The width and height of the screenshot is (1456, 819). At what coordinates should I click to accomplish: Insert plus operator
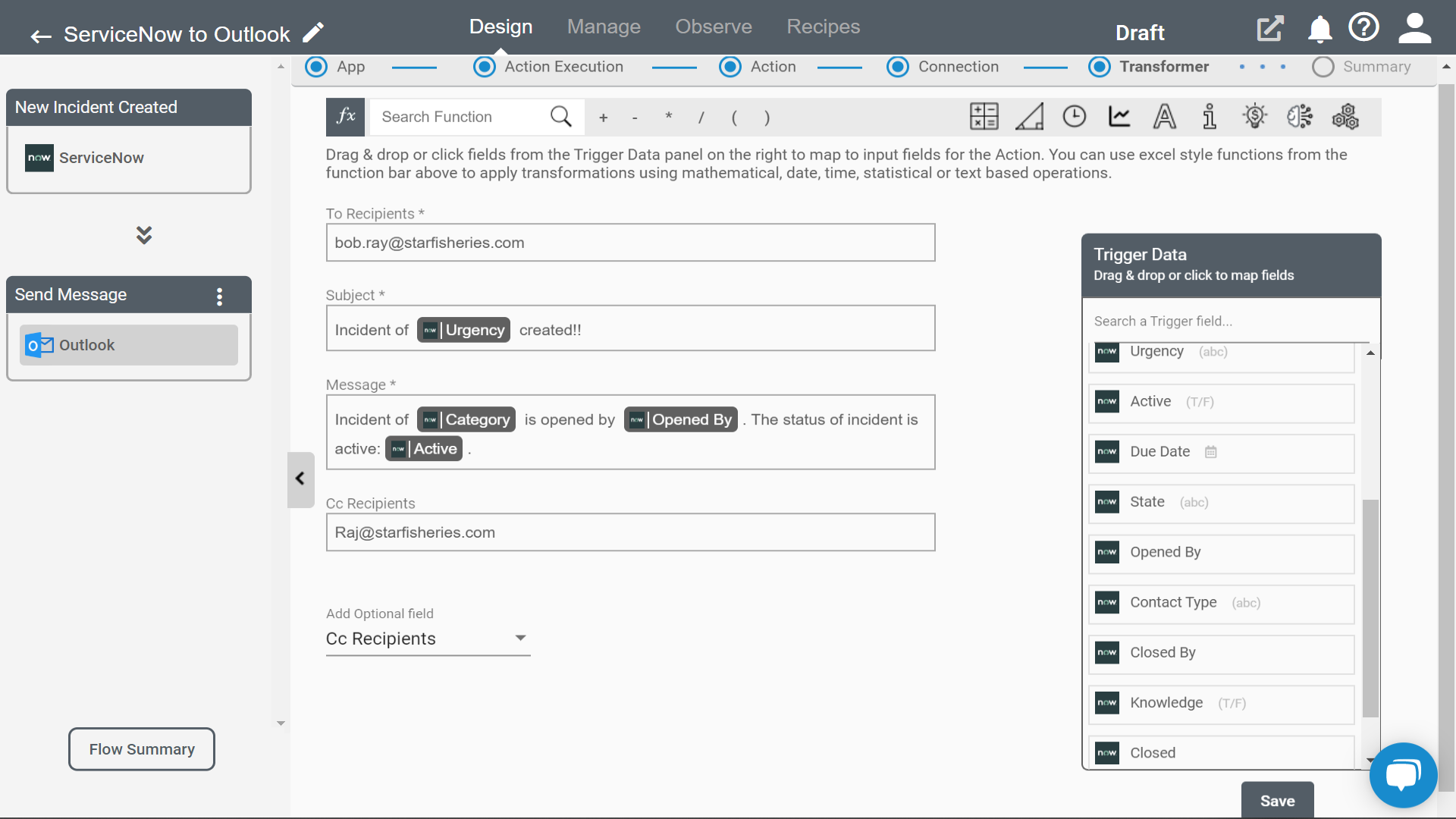tap(604, 118)
